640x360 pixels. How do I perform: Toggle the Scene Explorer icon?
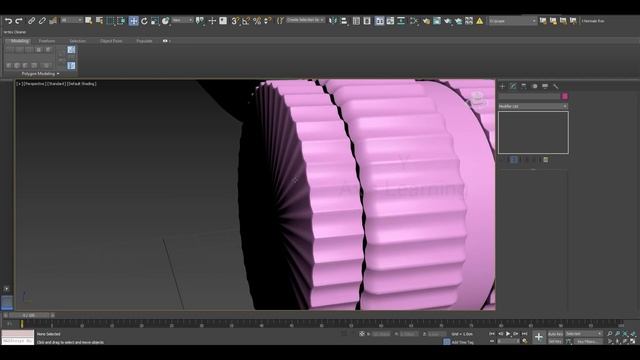pos(356,21)
